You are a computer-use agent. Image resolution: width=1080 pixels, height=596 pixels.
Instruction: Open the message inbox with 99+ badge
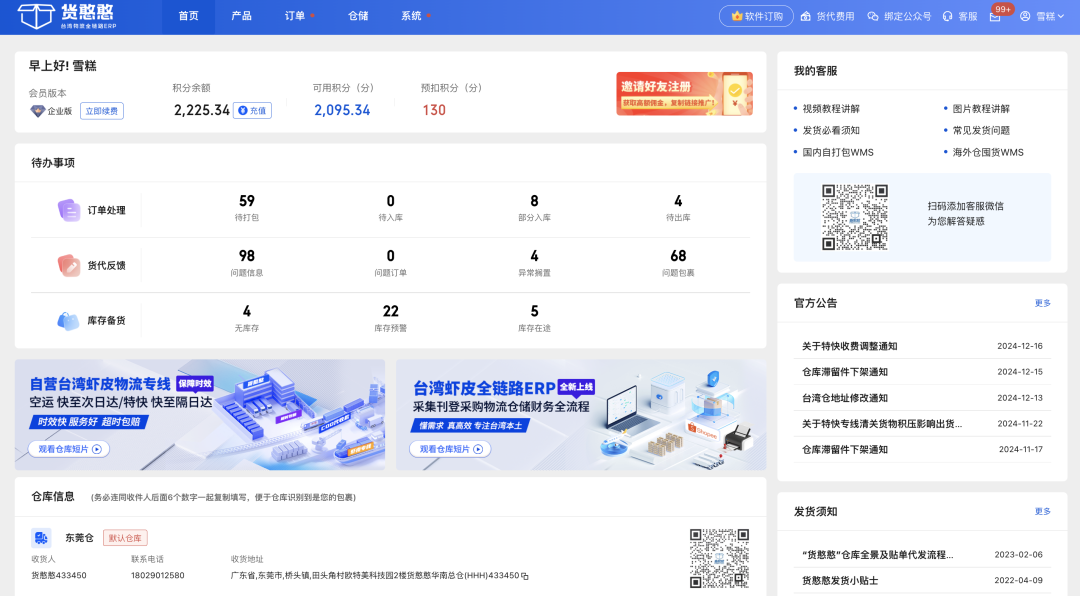[993, 16]
